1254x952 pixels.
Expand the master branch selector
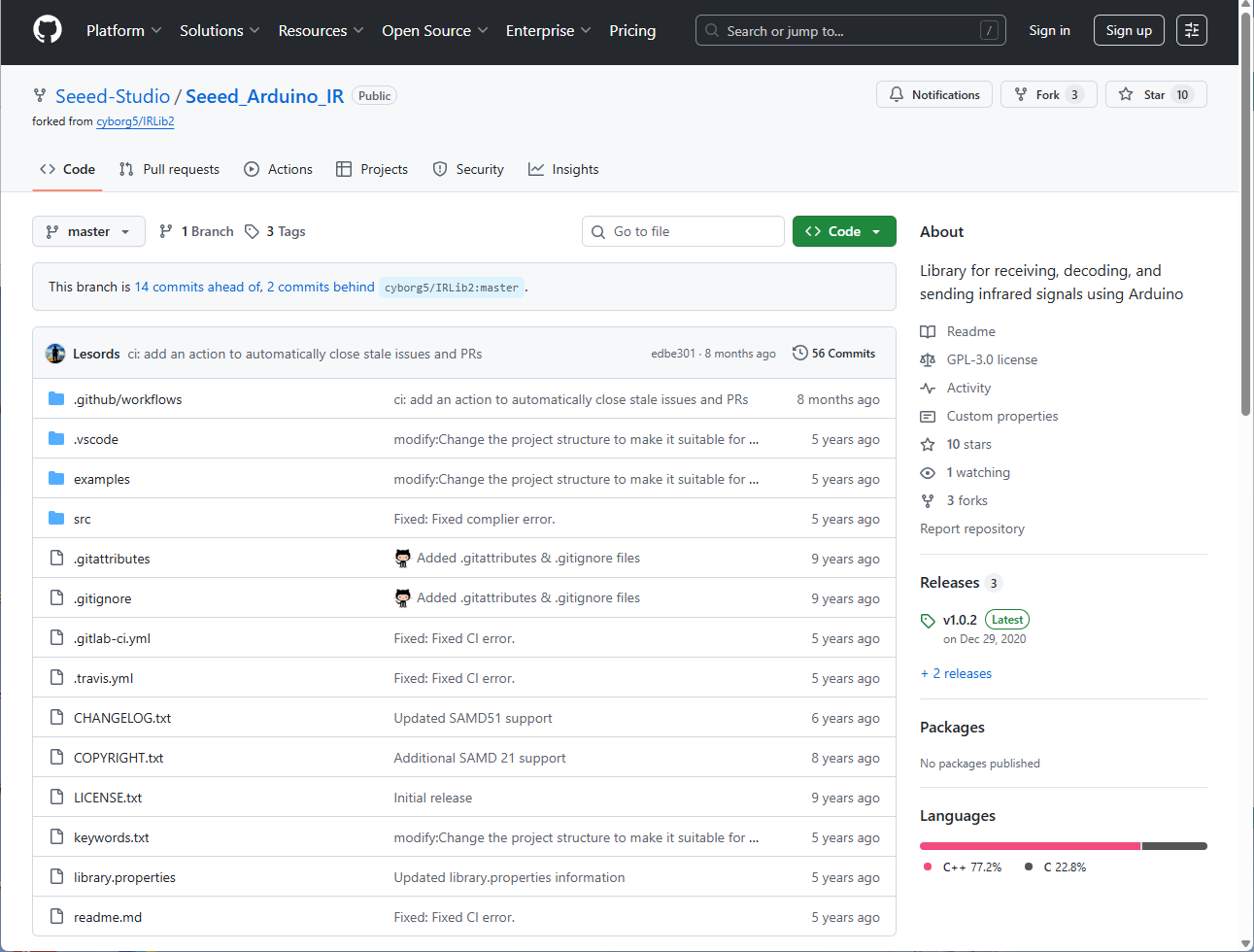(x=88, y=231)
